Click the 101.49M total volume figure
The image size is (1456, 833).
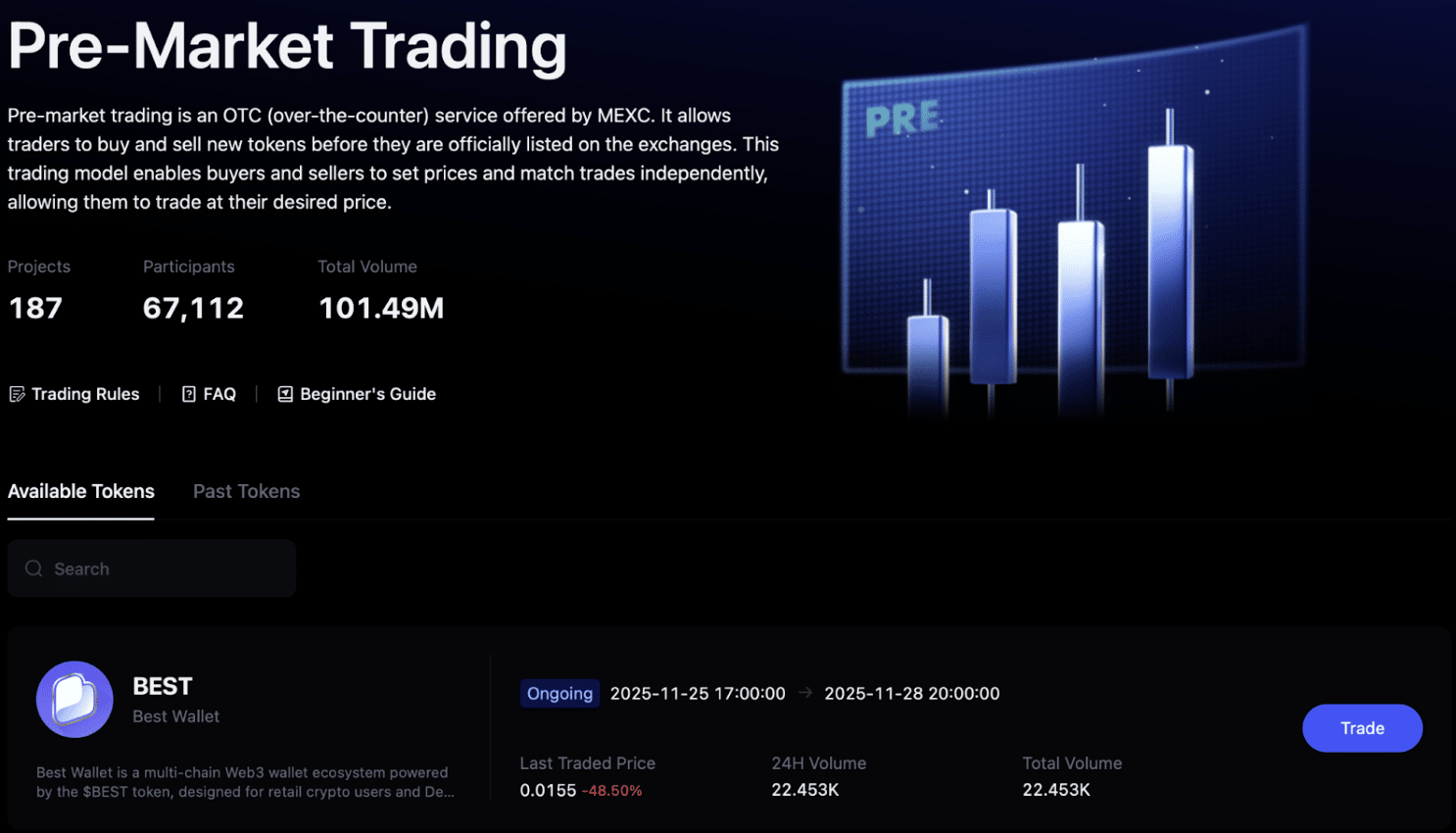tap(381, 309)
